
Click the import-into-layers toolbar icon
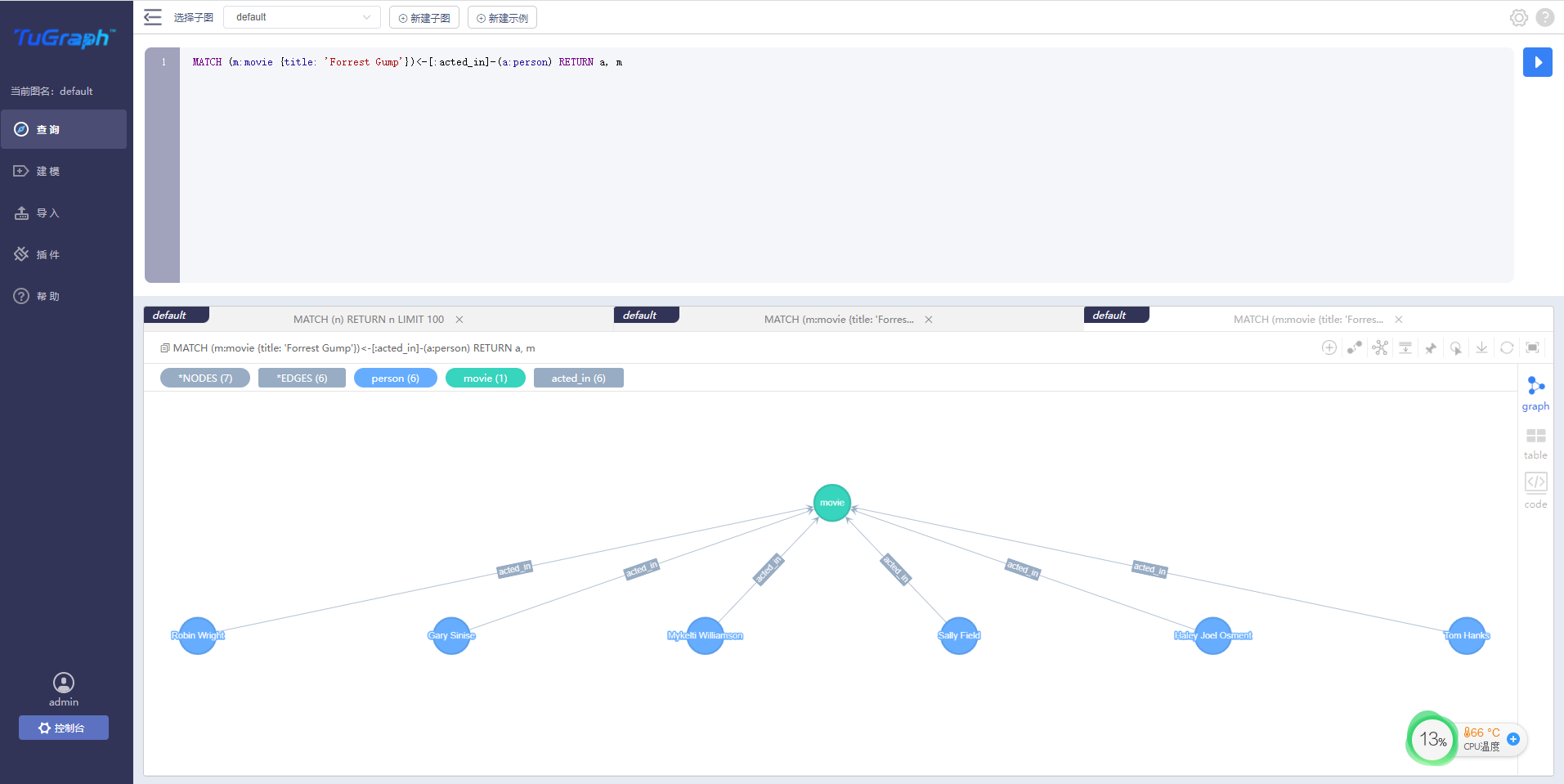pos(1405,347)
